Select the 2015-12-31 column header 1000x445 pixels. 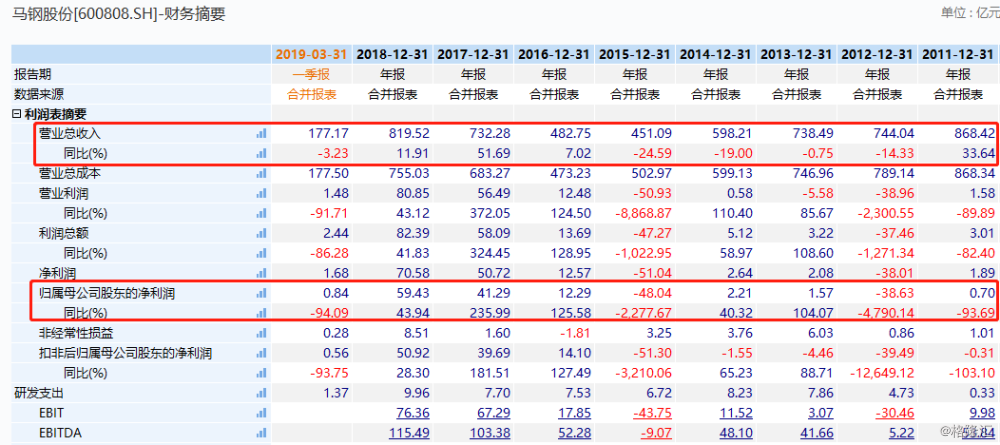[635, 54]
